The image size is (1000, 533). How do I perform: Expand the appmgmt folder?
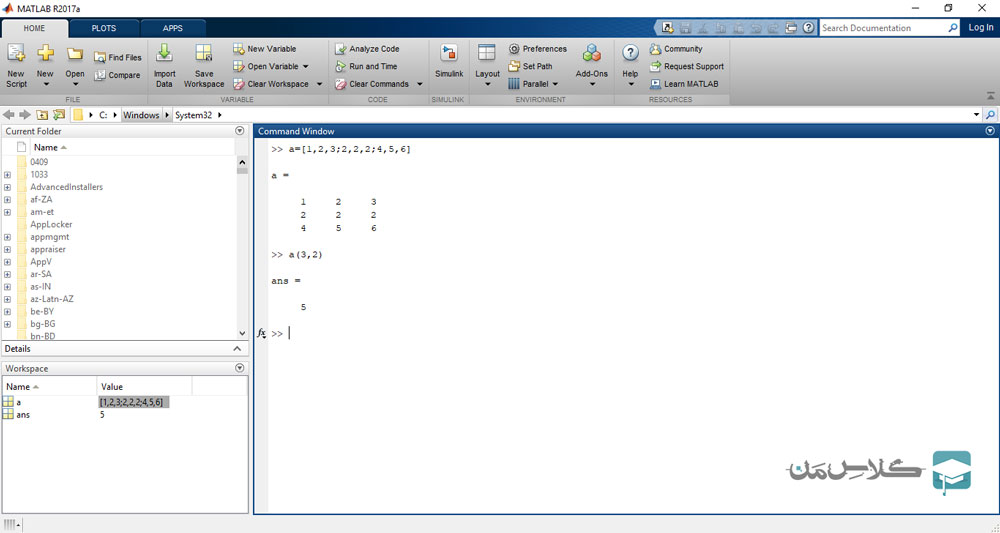click(7, 237)
